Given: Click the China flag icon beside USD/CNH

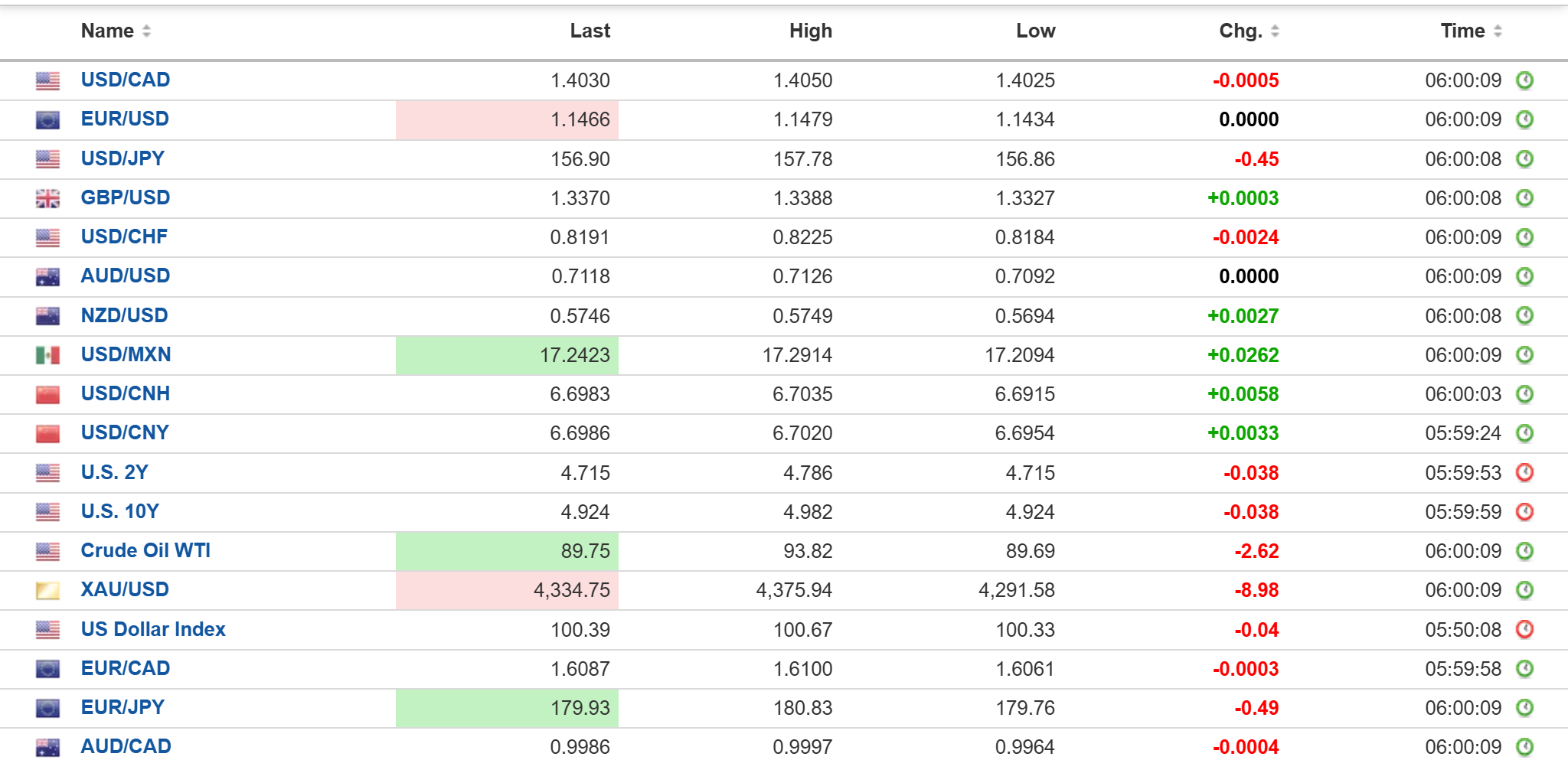Looking at the screenshot, I should click(47, 394).
